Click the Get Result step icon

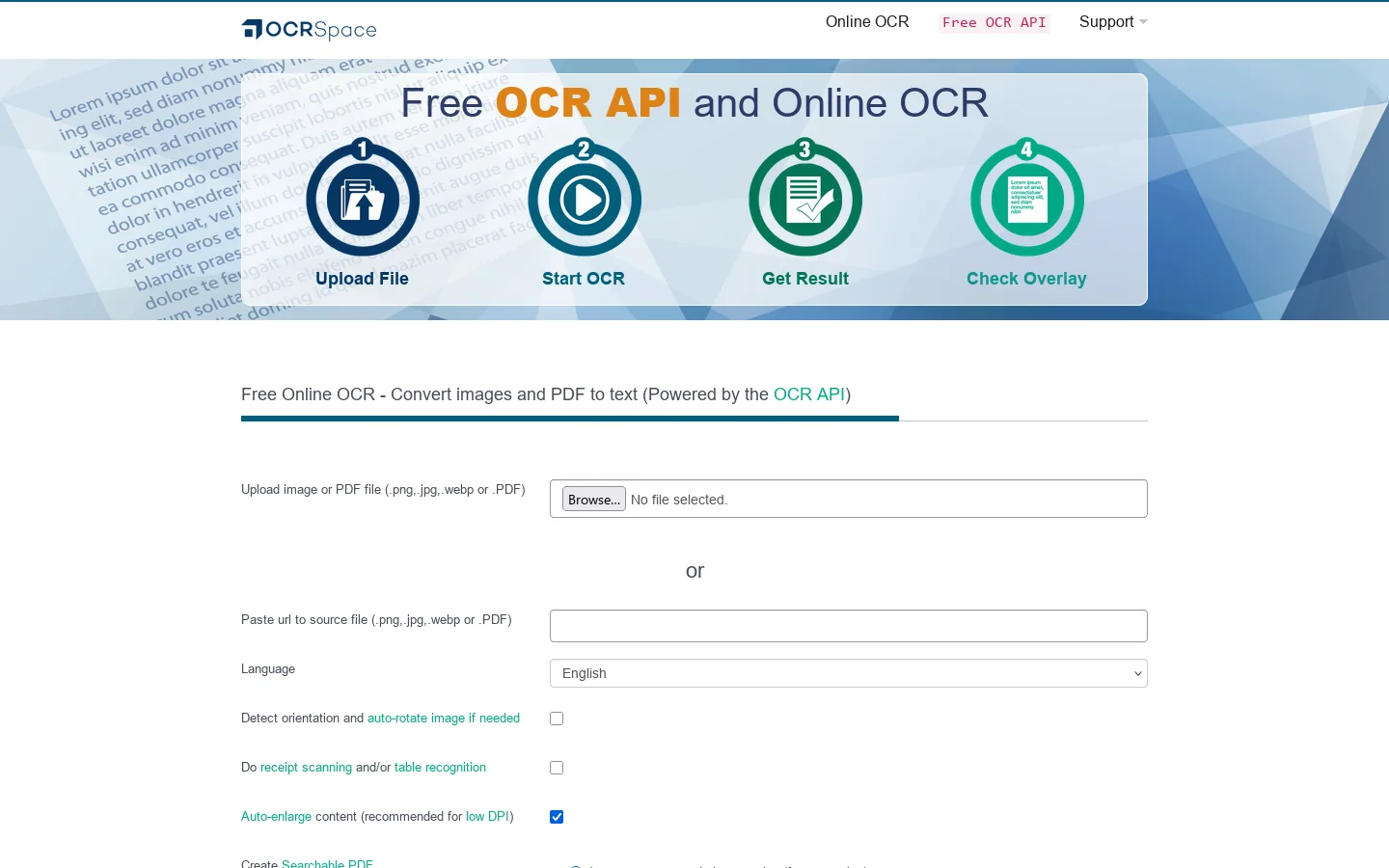click(805, 198)
